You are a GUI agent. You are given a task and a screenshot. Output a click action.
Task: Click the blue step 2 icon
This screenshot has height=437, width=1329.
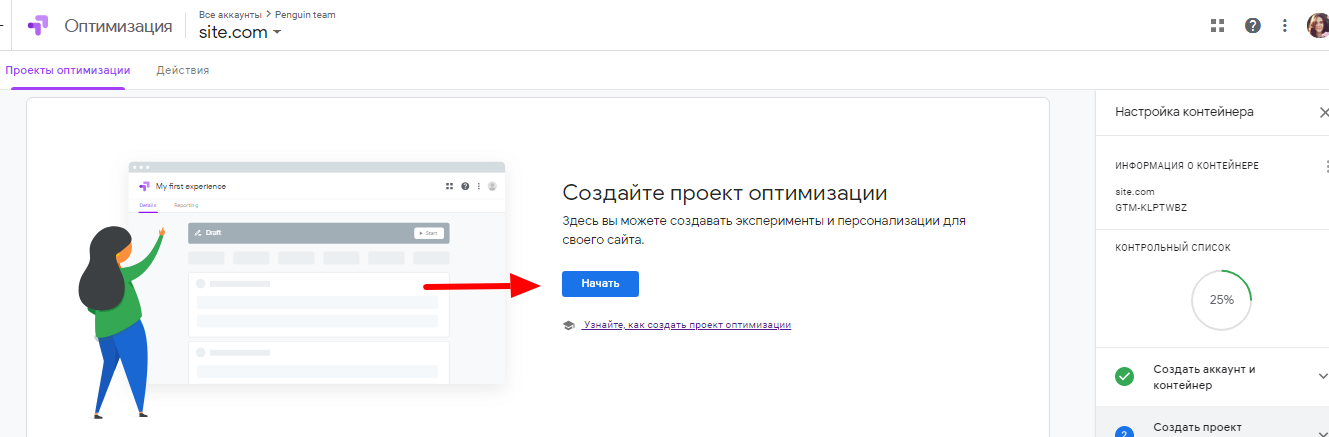1125,431
